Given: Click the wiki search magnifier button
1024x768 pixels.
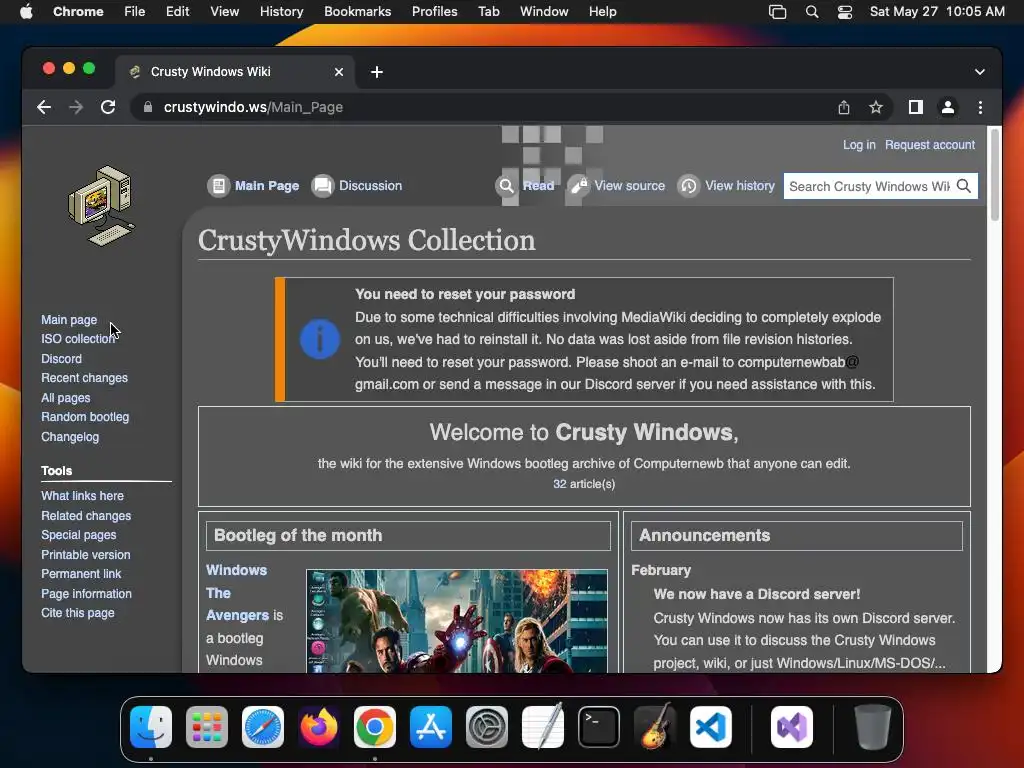Looking at the screenshot, I should [964, 186].
